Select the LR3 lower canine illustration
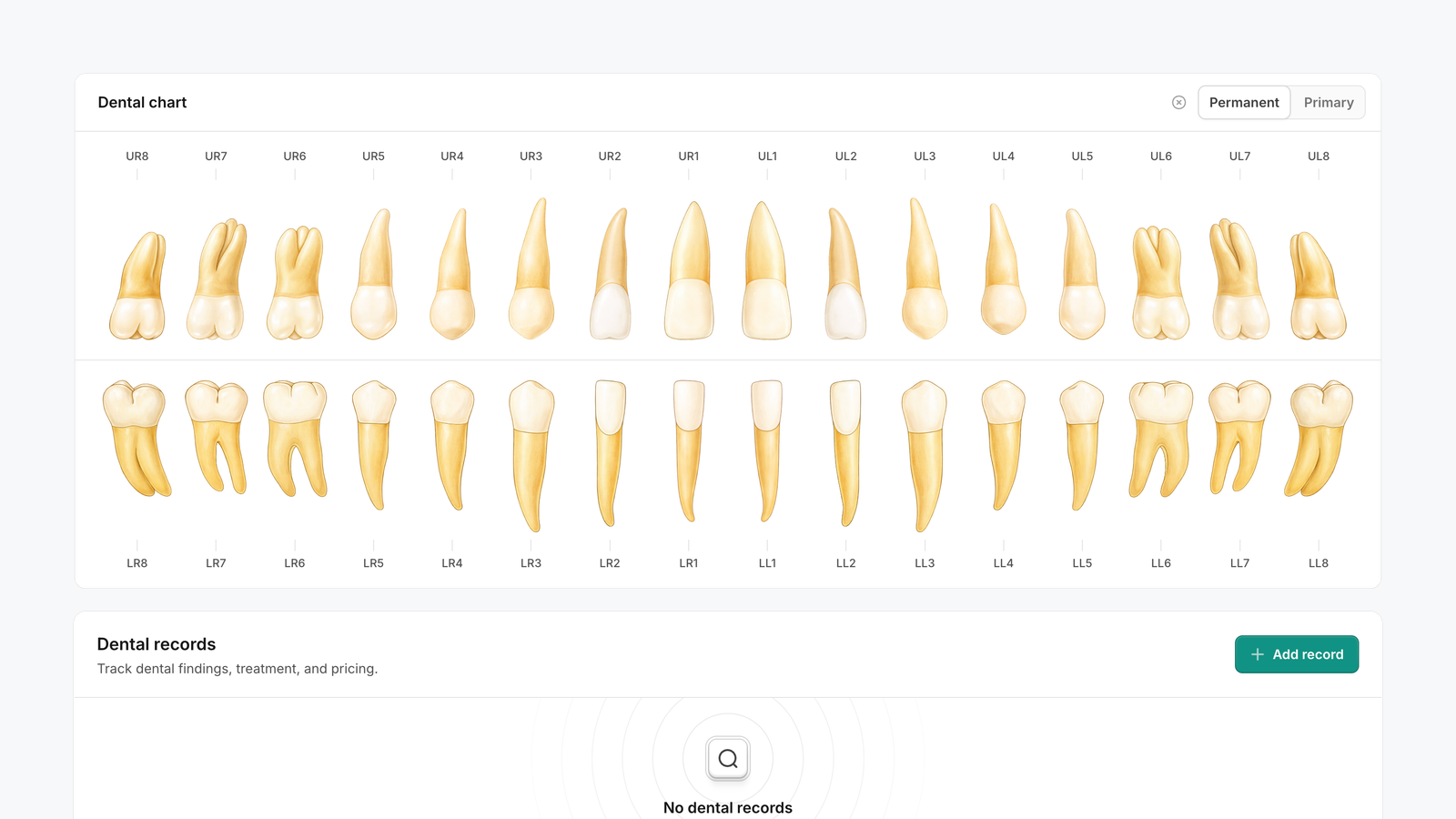The height and width of the screenshot is (819, 1456). [531, 456]
